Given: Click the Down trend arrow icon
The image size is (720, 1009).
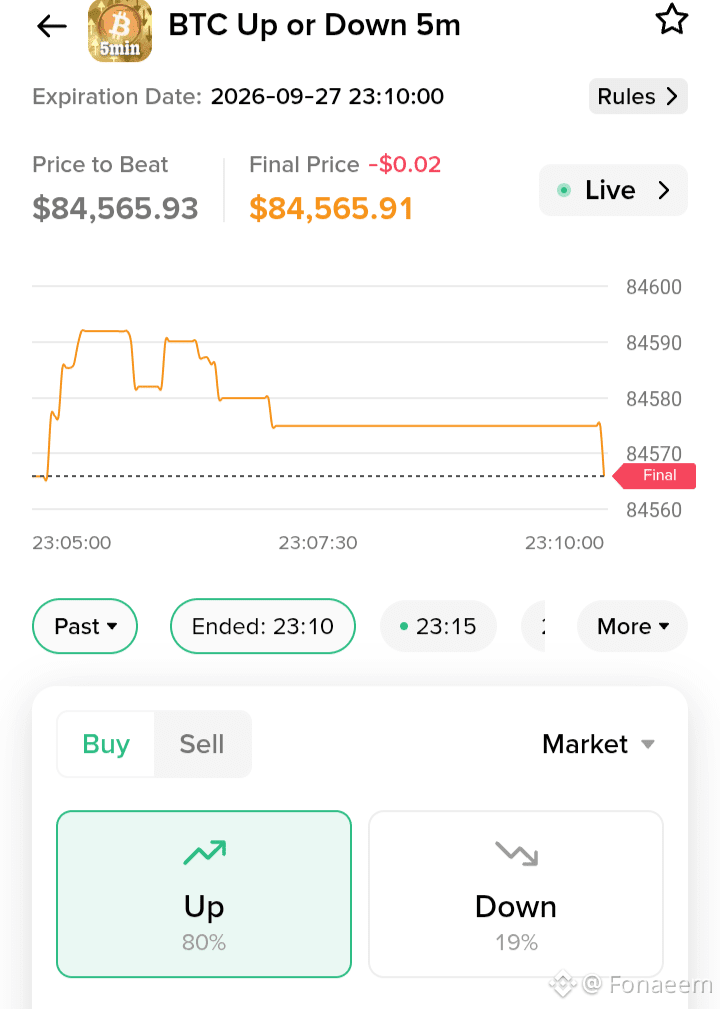Looking at the screenshot, I should coord(517,853).
